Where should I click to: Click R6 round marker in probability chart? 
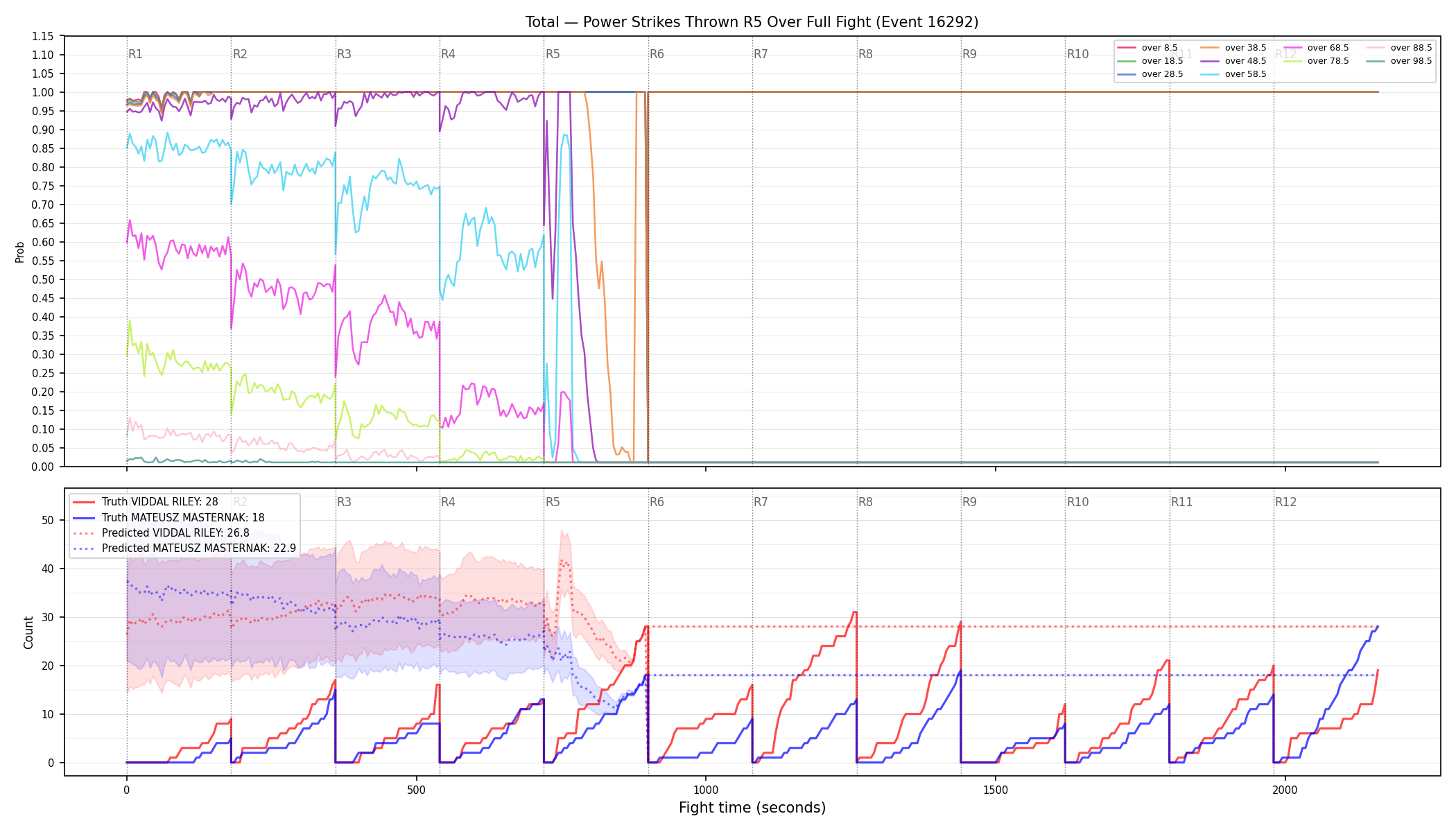click(657, 54)
